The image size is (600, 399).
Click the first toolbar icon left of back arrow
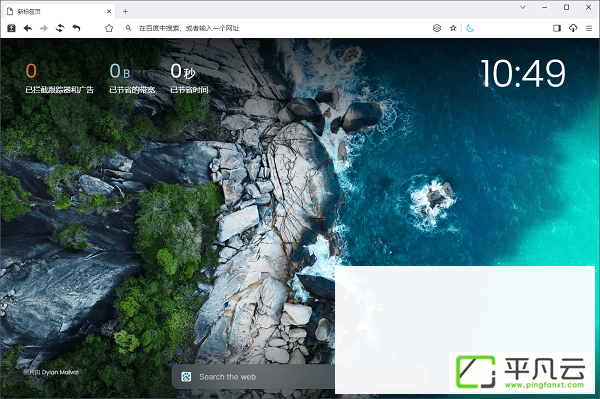tap(11, 28)
